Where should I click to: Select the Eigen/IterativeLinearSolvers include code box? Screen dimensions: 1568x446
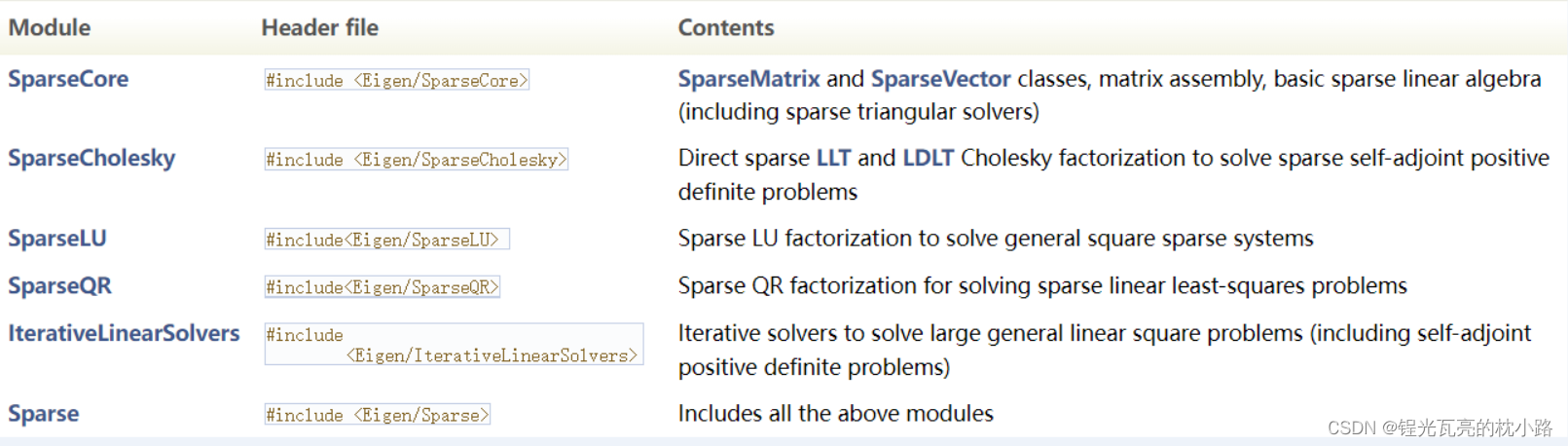pos(454,345)
